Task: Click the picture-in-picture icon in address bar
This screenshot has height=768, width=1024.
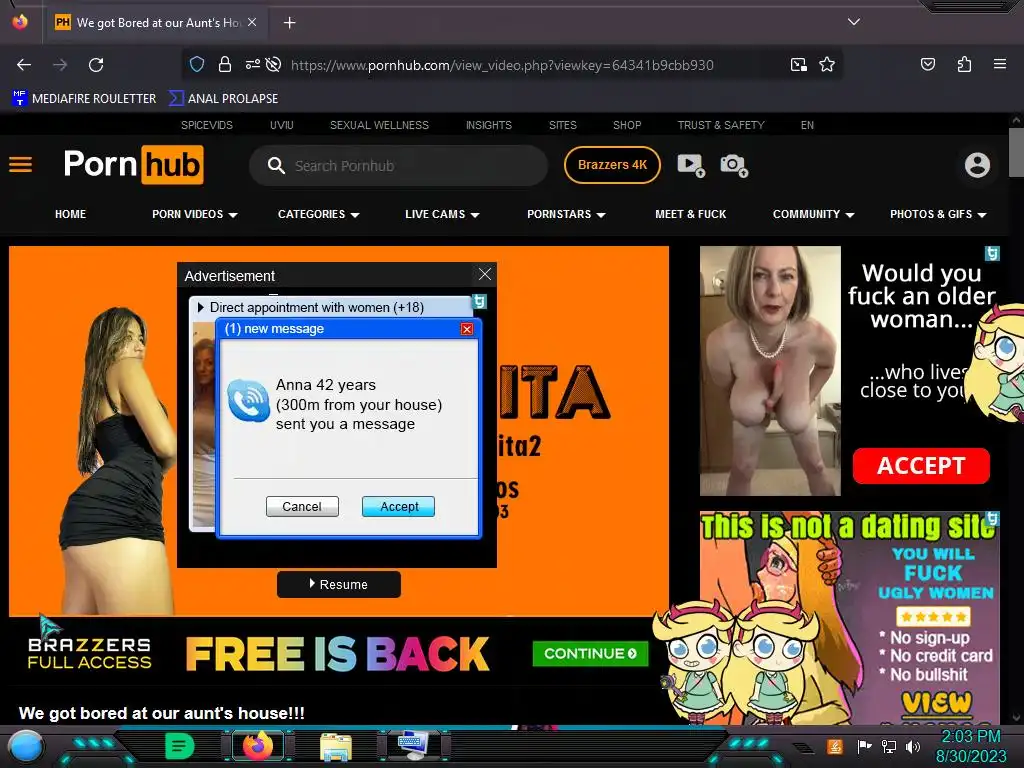Action: (798, 64)
